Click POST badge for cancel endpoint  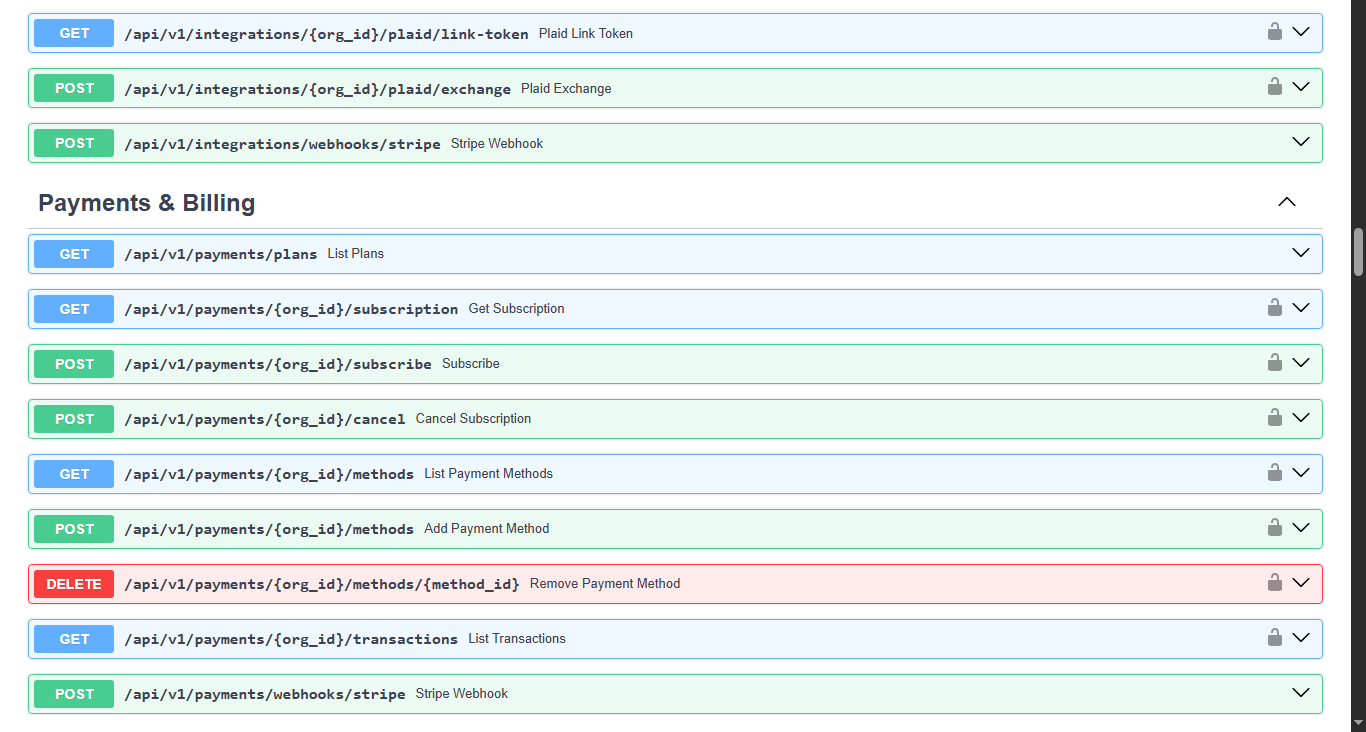[x=74, y=419]
